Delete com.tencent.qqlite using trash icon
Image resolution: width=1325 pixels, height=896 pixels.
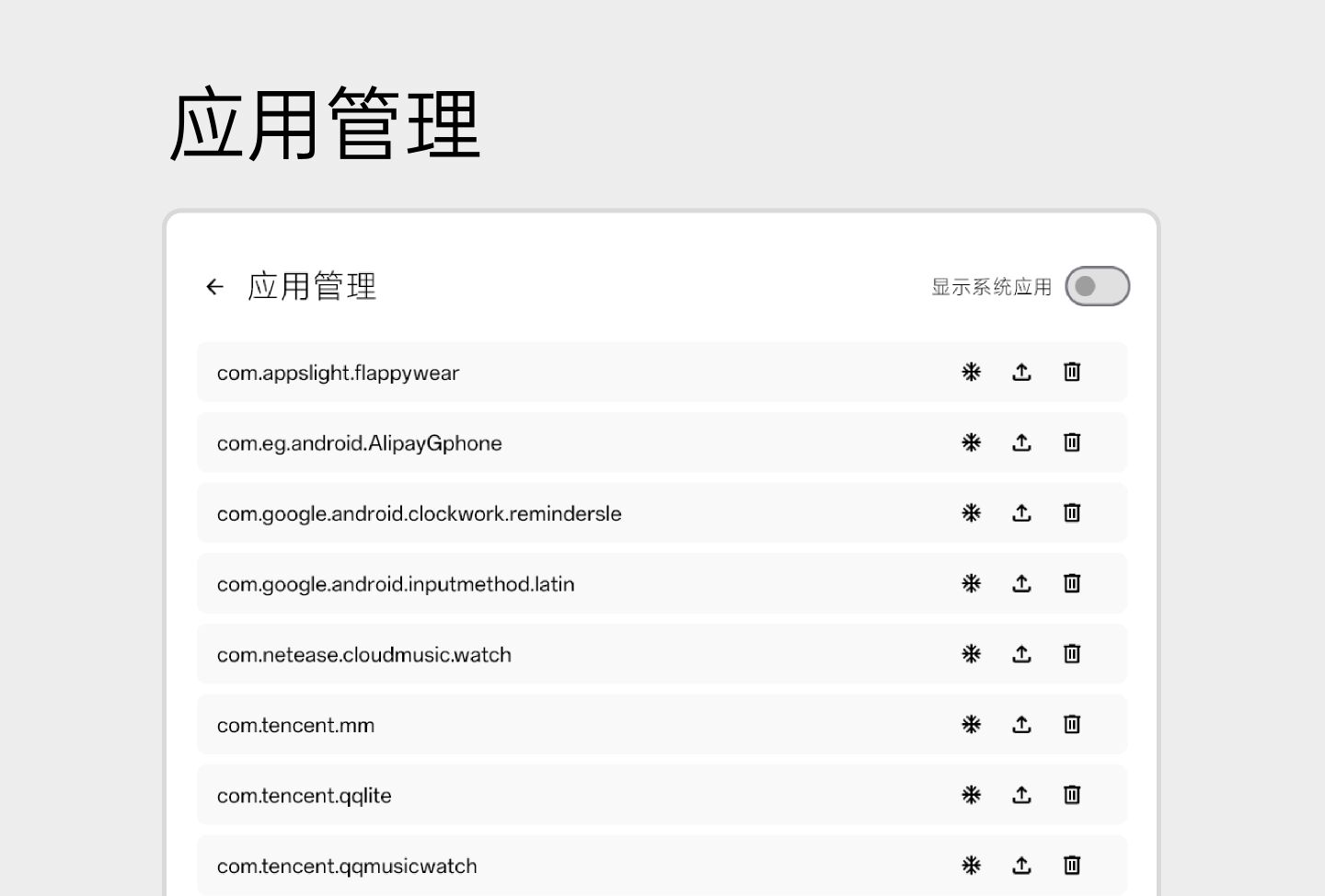(x=1072, y=795)
